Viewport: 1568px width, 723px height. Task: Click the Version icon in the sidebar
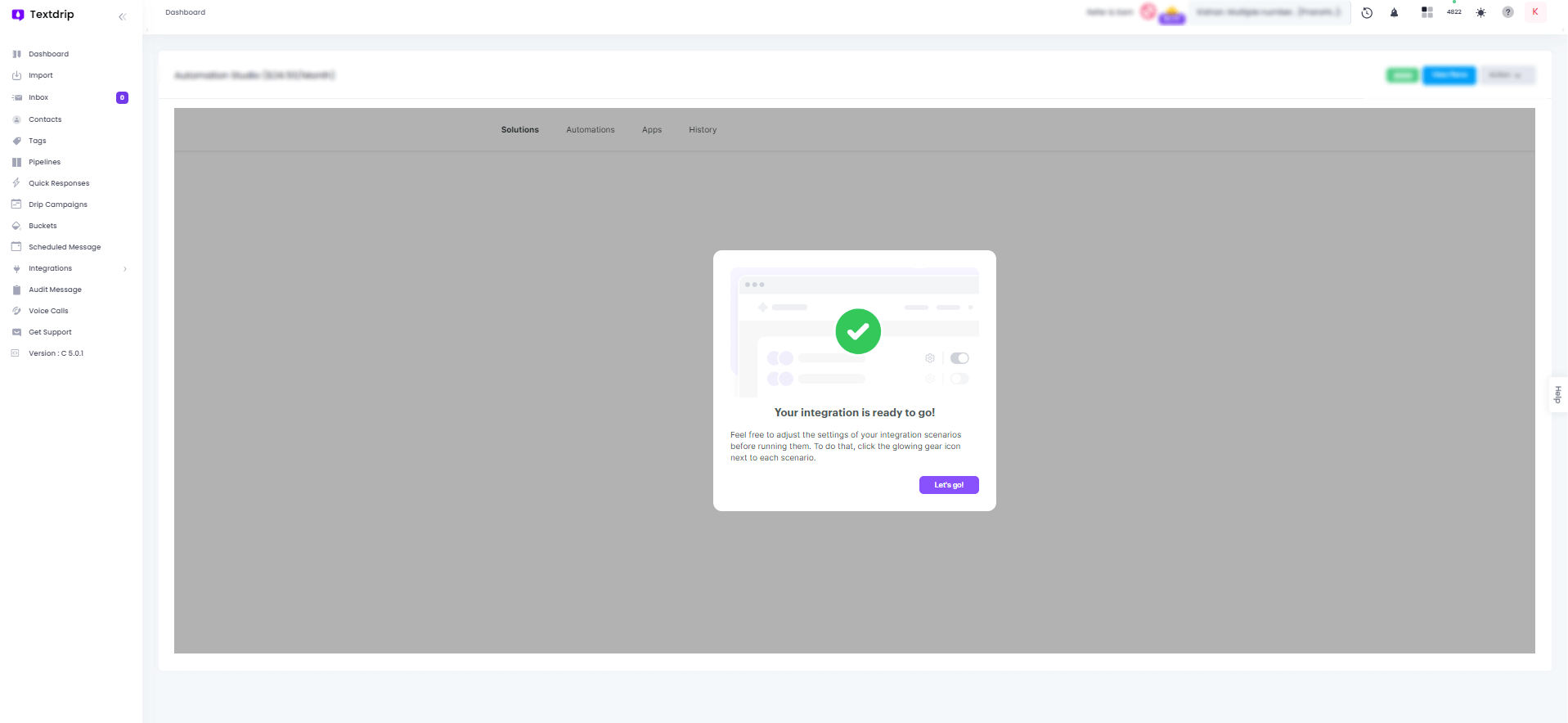point(15,353)
